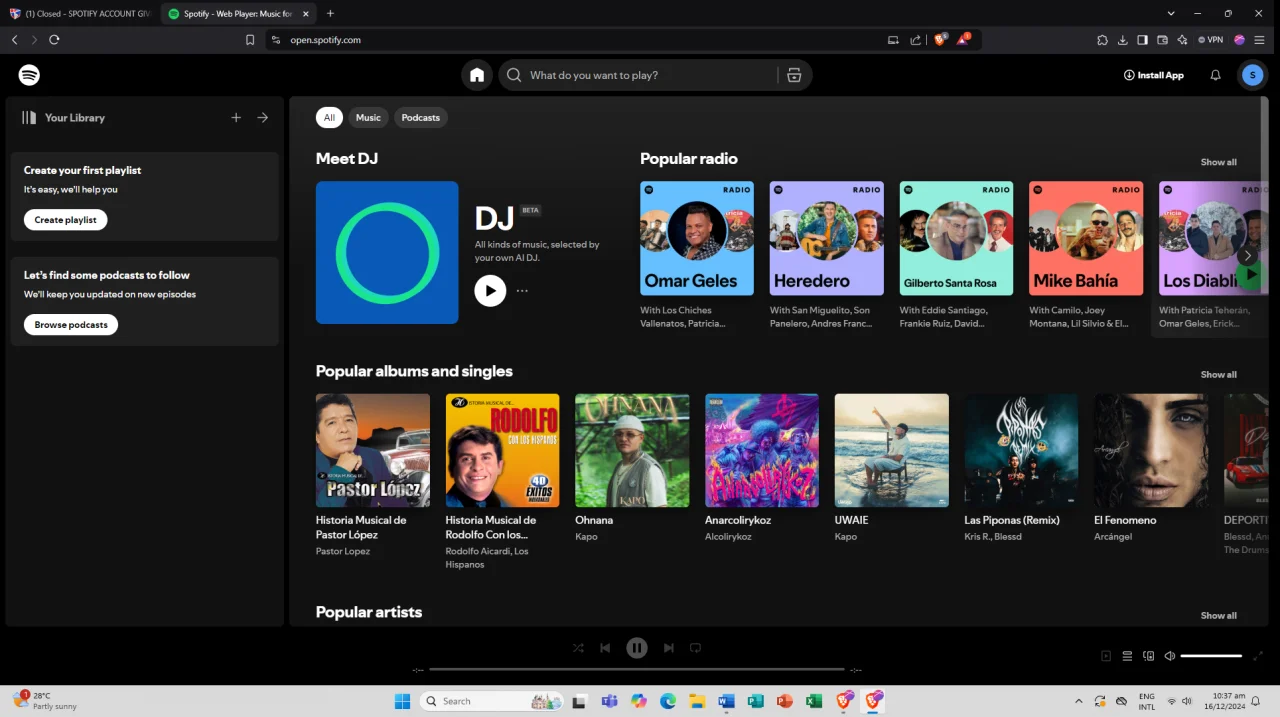This screenshot has height=717, width=1280.
Task: Open the UWAIE album cover
Action: coord(892,450)
